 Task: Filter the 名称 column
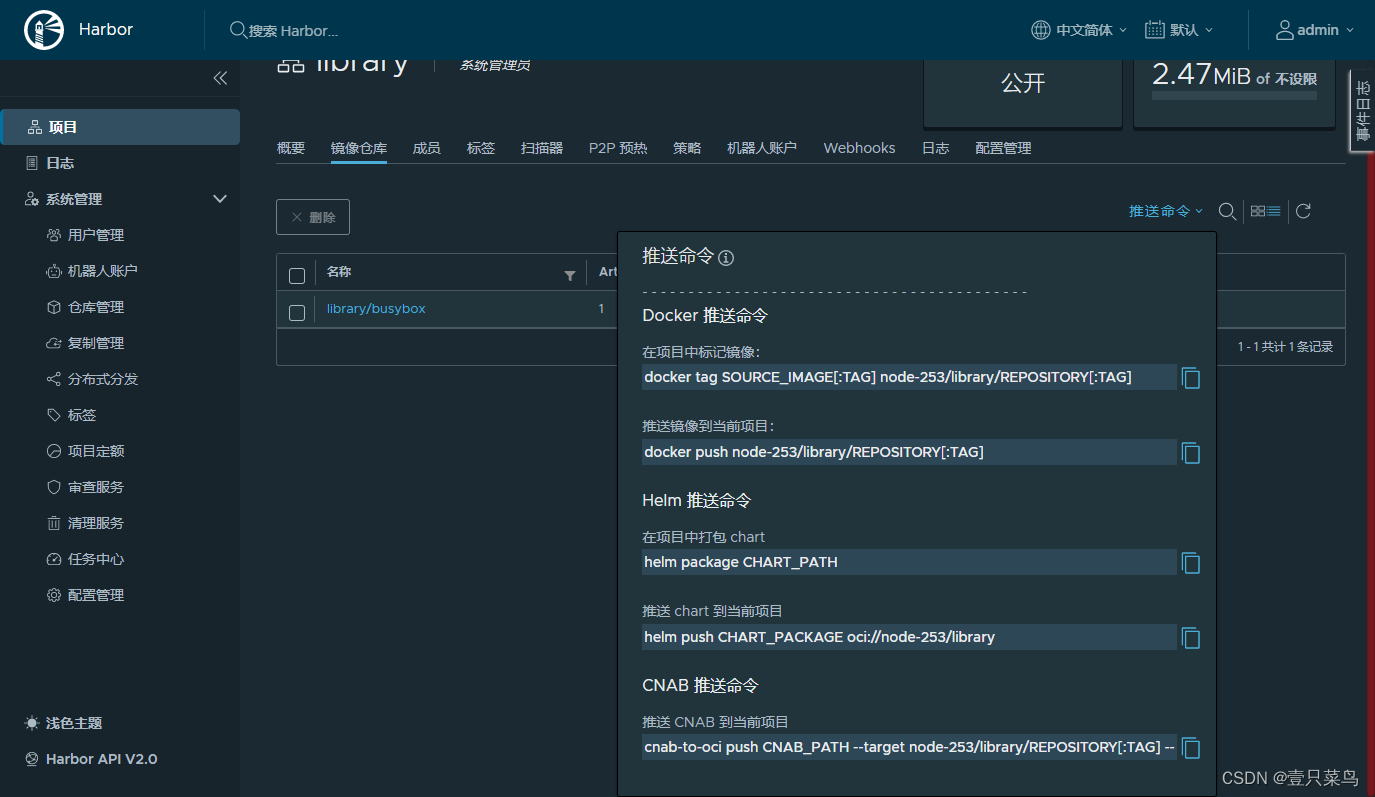[x=570, y=275]
